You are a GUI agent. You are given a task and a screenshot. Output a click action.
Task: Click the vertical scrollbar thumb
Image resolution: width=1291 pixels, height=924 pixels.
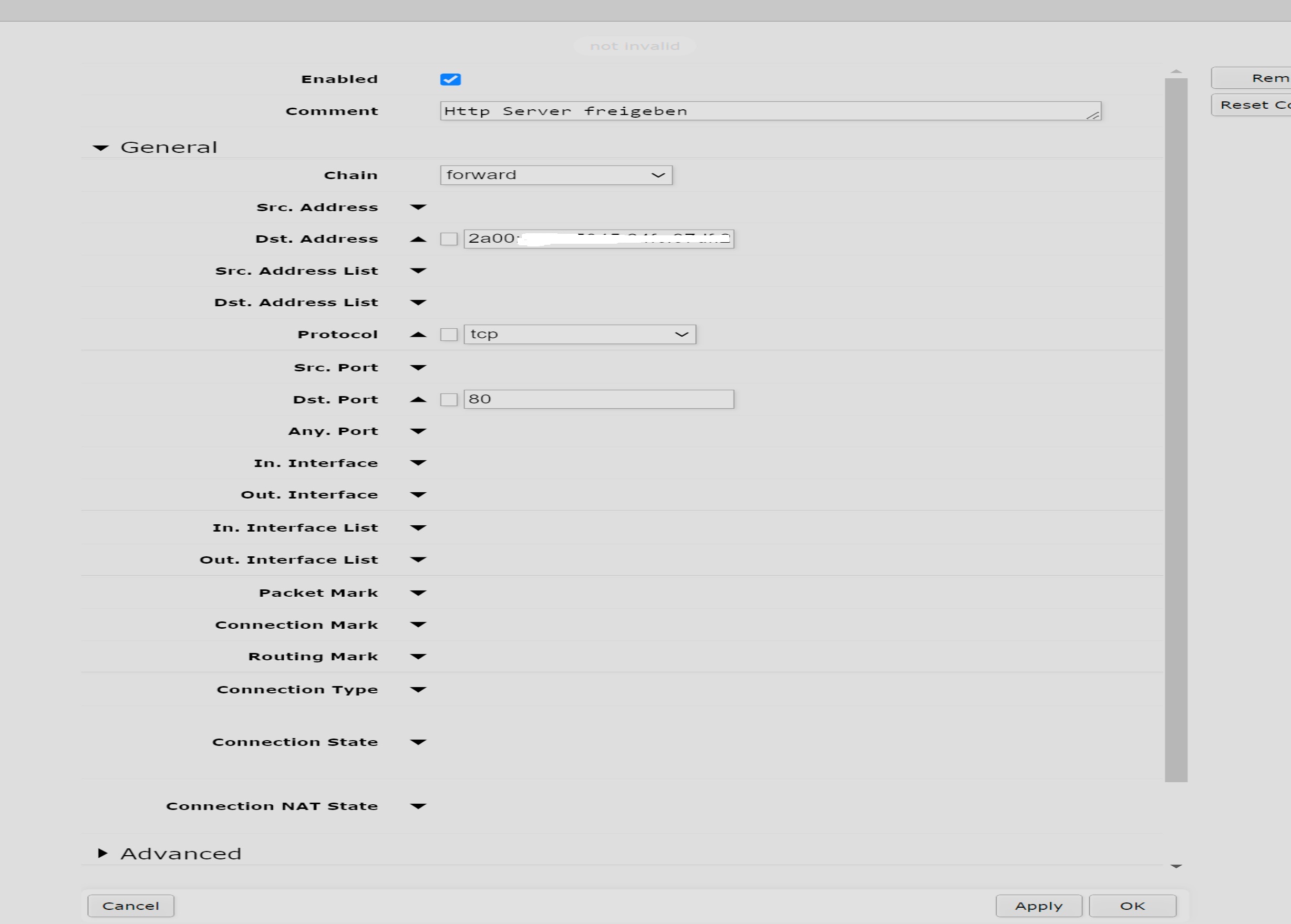click(x=1175, y=430)
